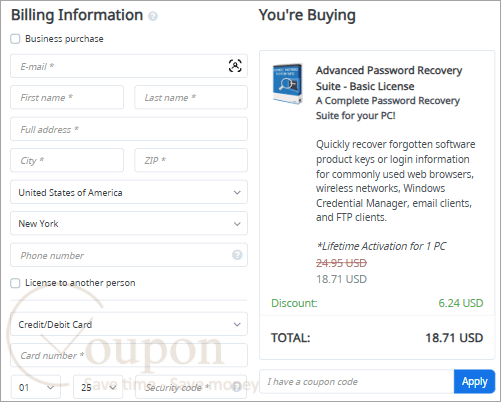Click the 6.24 USD discount value
The height and width of the screenshot is (402, 501).
pyautogui.click(x=461, y=303)
